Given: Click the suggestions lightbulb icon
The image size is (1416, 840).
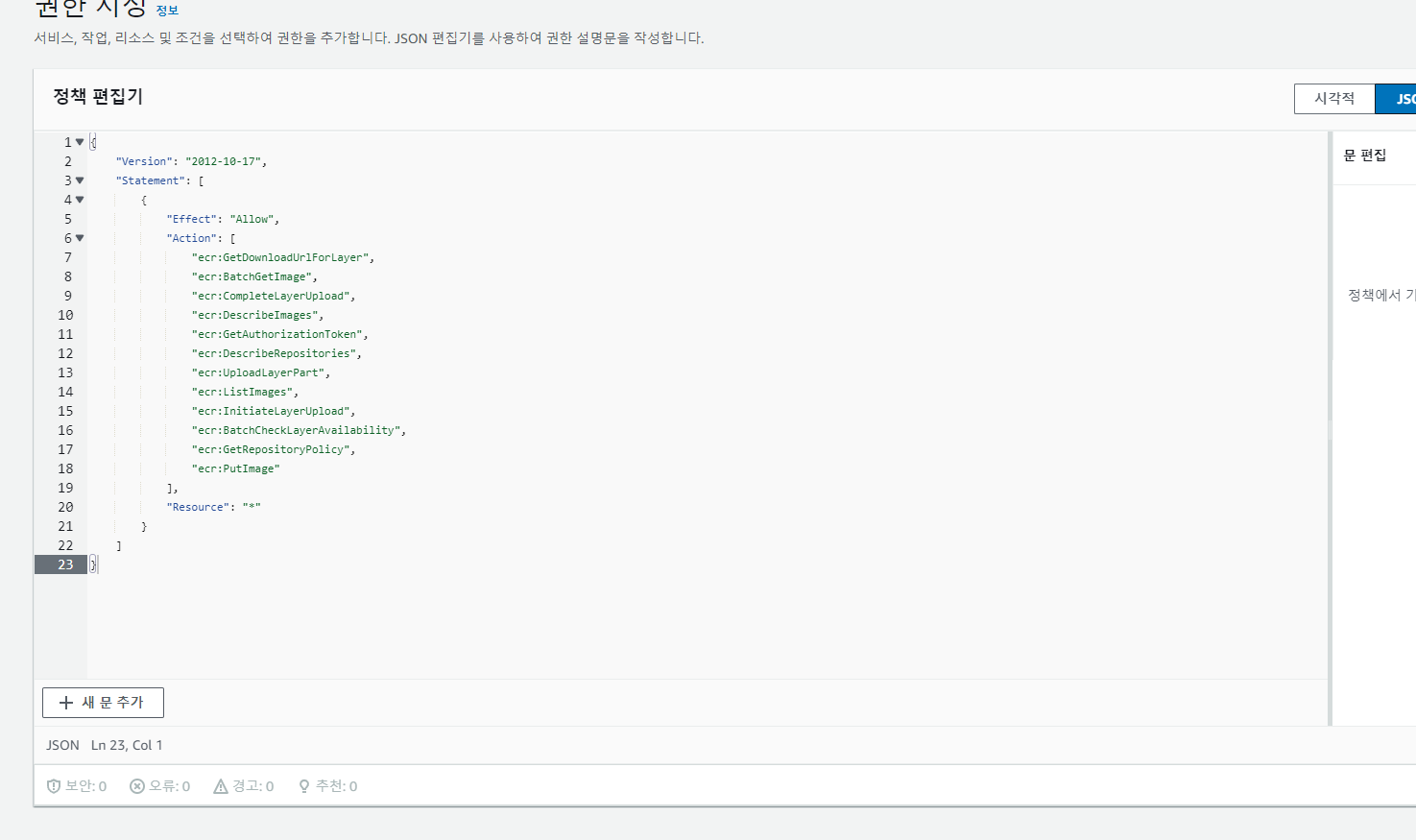Looking at the screenshot, I should (x=304, y=786).
